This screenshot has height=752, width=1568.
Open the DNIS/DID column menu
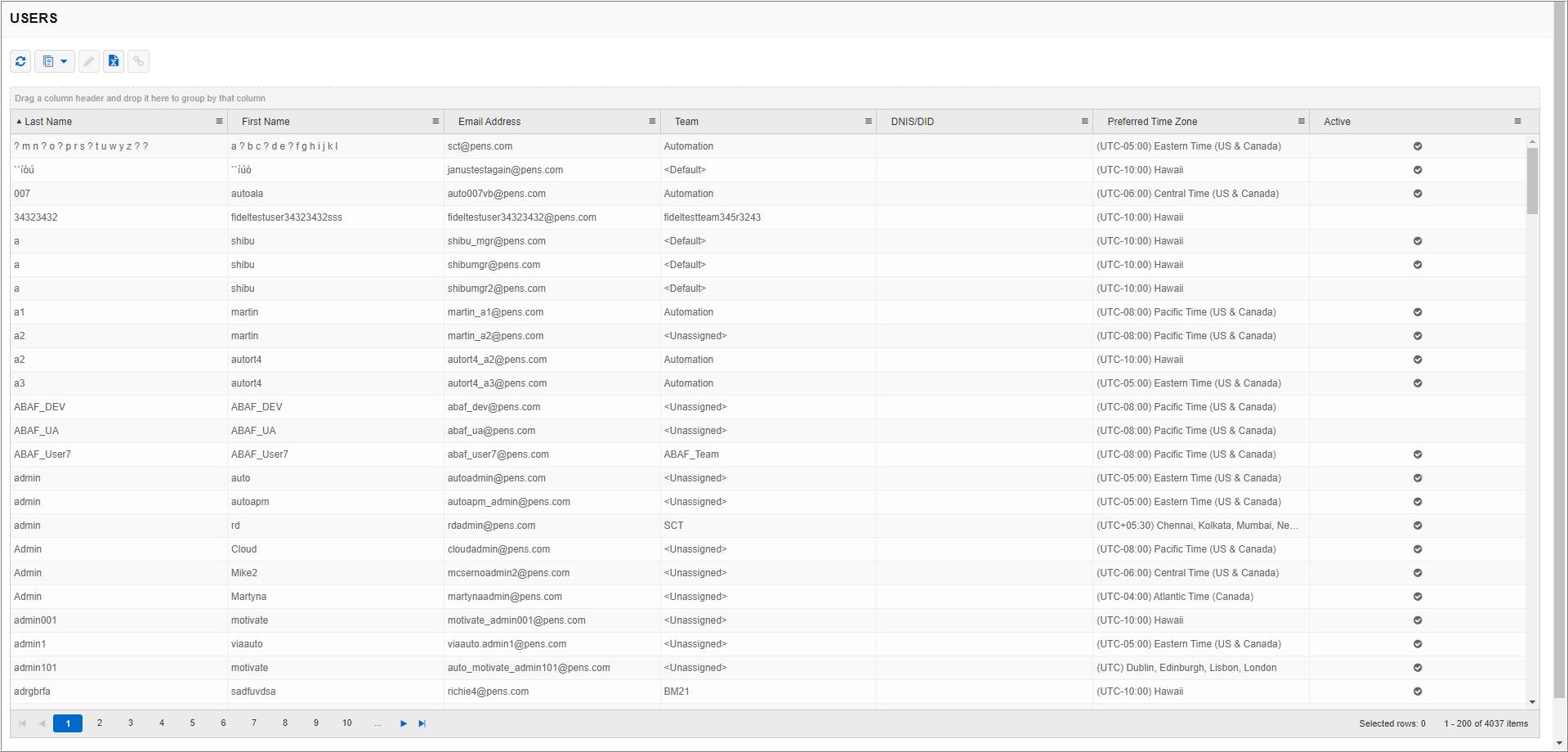(1083, 121)
